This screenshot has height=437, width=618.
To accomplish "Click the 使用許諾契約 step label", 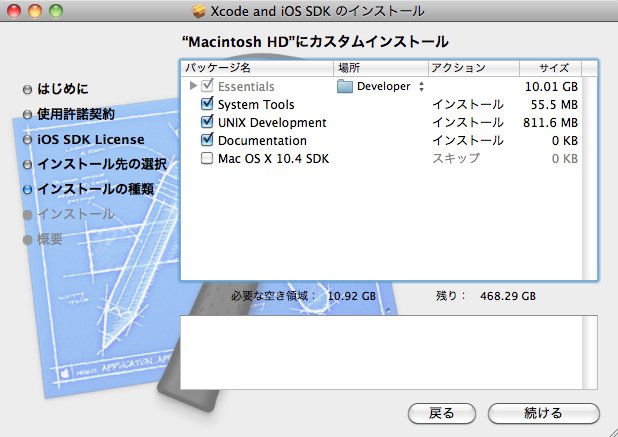I will [x=76, y=114].
